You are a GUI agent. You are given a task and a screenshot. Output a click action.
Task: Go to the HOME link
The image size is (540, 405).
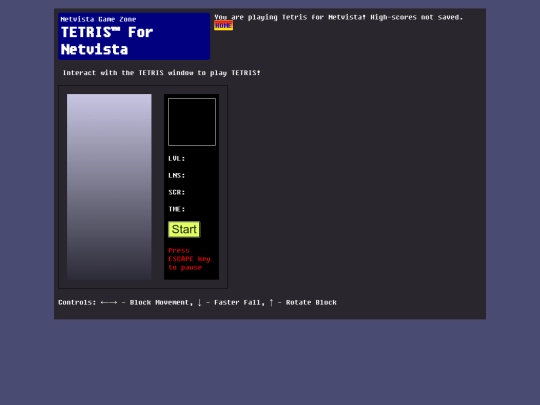pyautogui.click(x=223, y=25)
